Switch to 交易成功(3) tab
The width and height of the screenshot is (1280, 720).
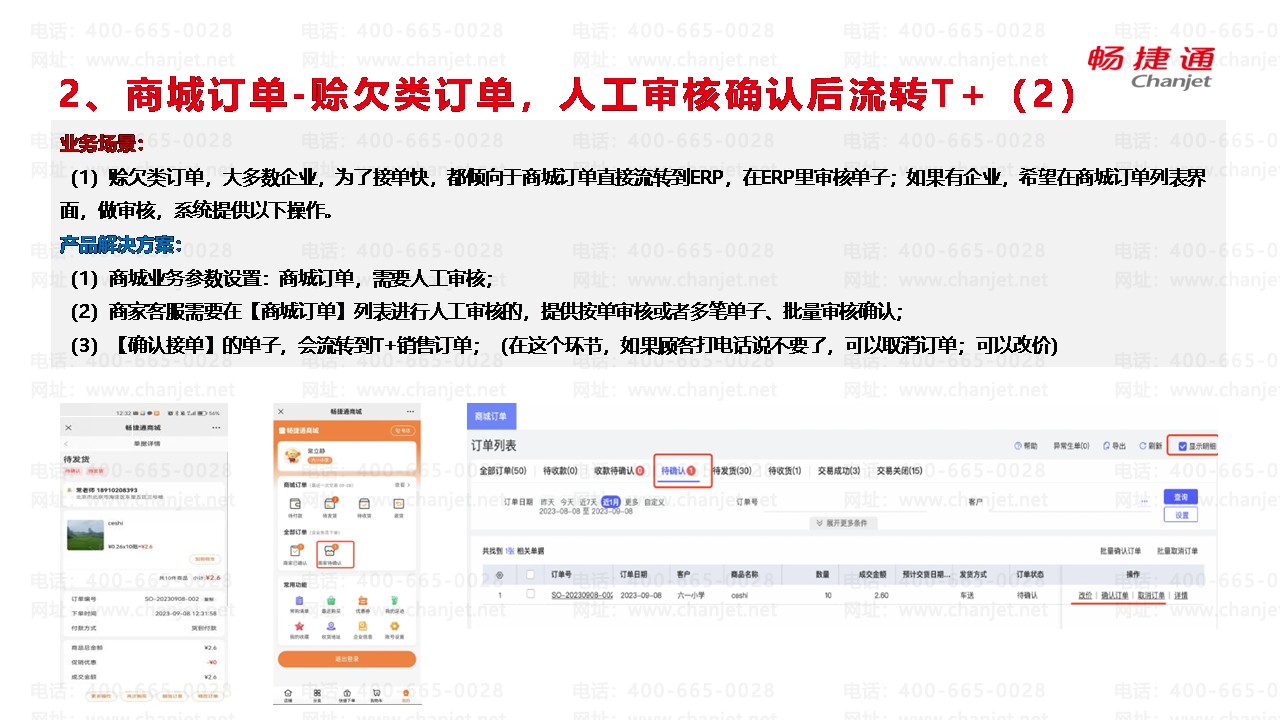coord(839,471)
